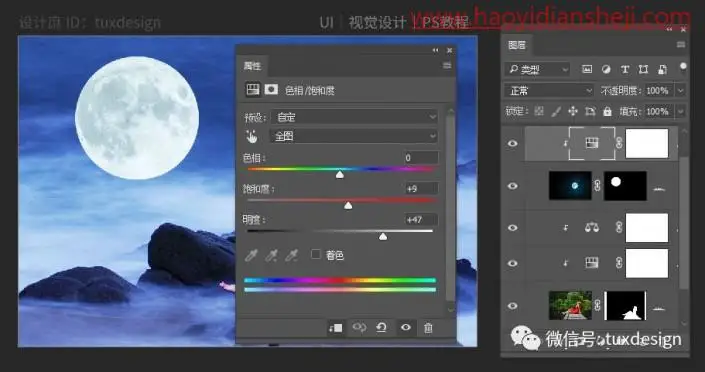Image resolution: width=705 pixels, height=372 pixels.
Task: Click the lock image pixels brush icon
Action: pyautogui.click(x=556, y=111)
